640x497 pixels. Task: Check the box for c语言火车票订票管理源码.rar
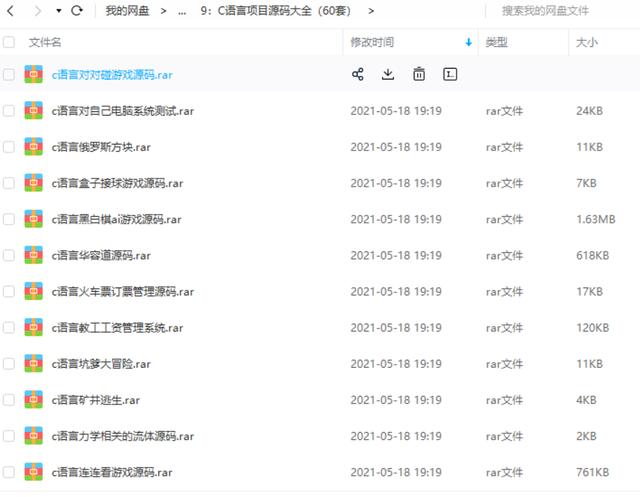[x=9, y=291]
